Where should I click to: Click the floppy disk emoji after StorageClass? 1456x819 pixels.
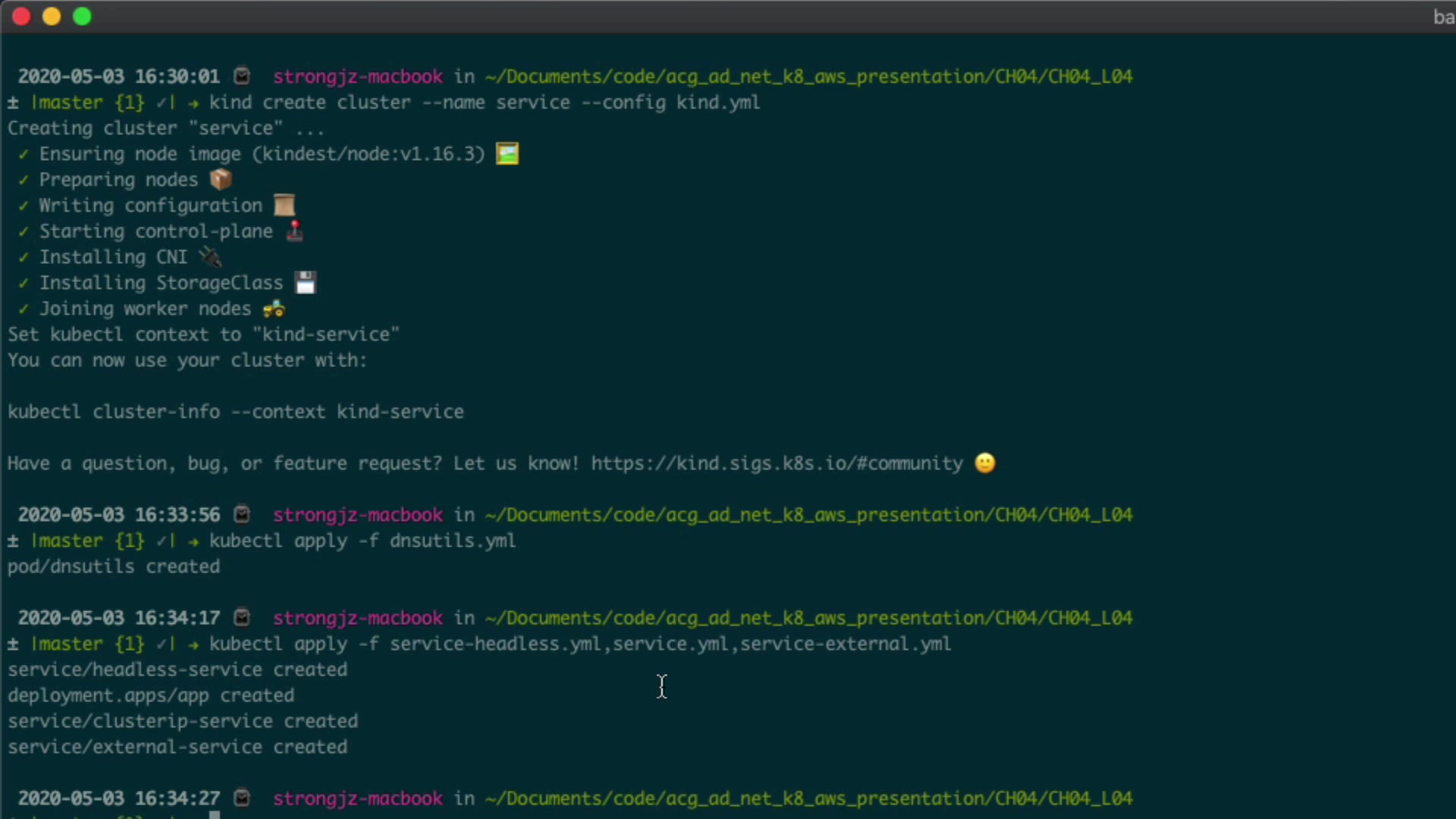point(306,283)
